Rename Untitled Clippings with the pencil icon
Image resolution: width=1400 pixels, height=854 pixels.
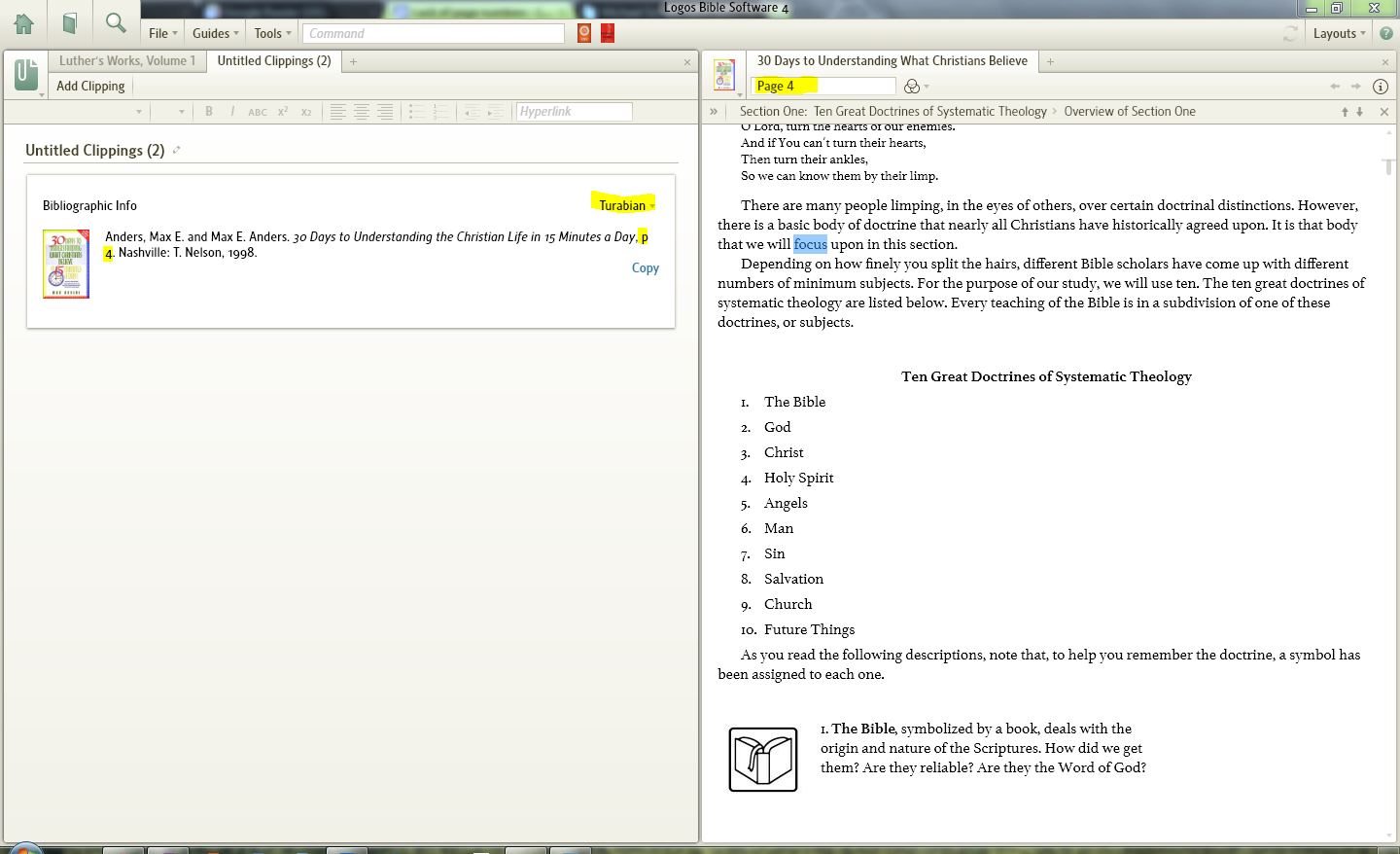[177, 150]
